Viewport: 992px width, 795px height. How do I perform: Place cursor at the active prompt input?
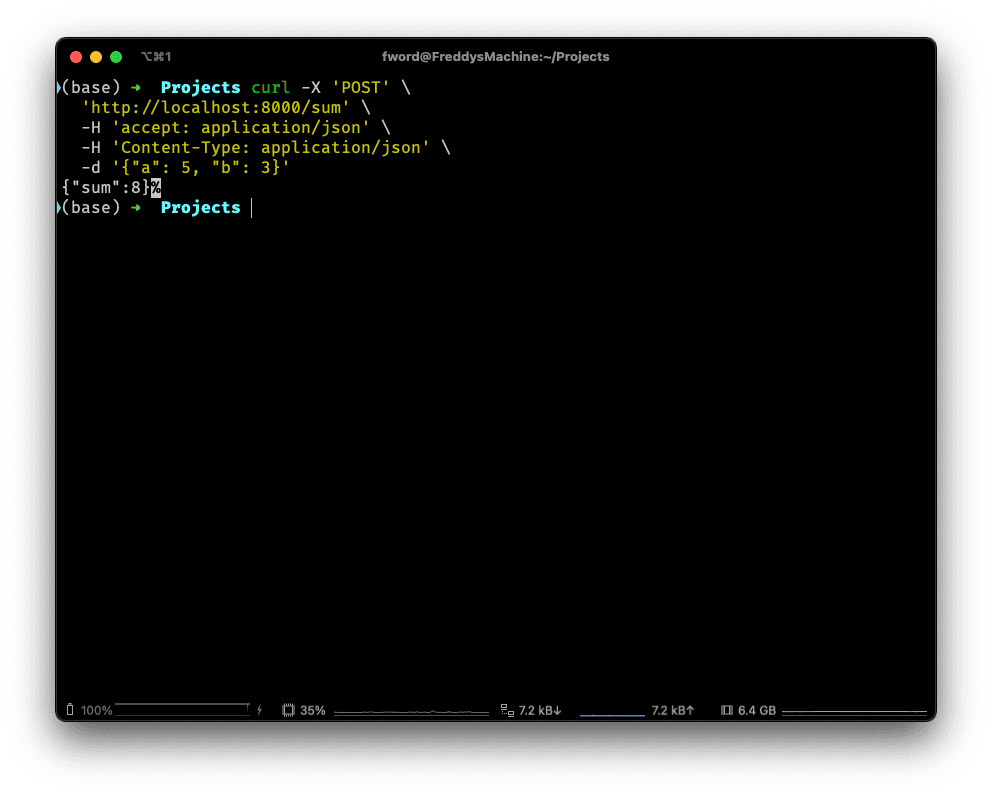(x=252, y=207)
